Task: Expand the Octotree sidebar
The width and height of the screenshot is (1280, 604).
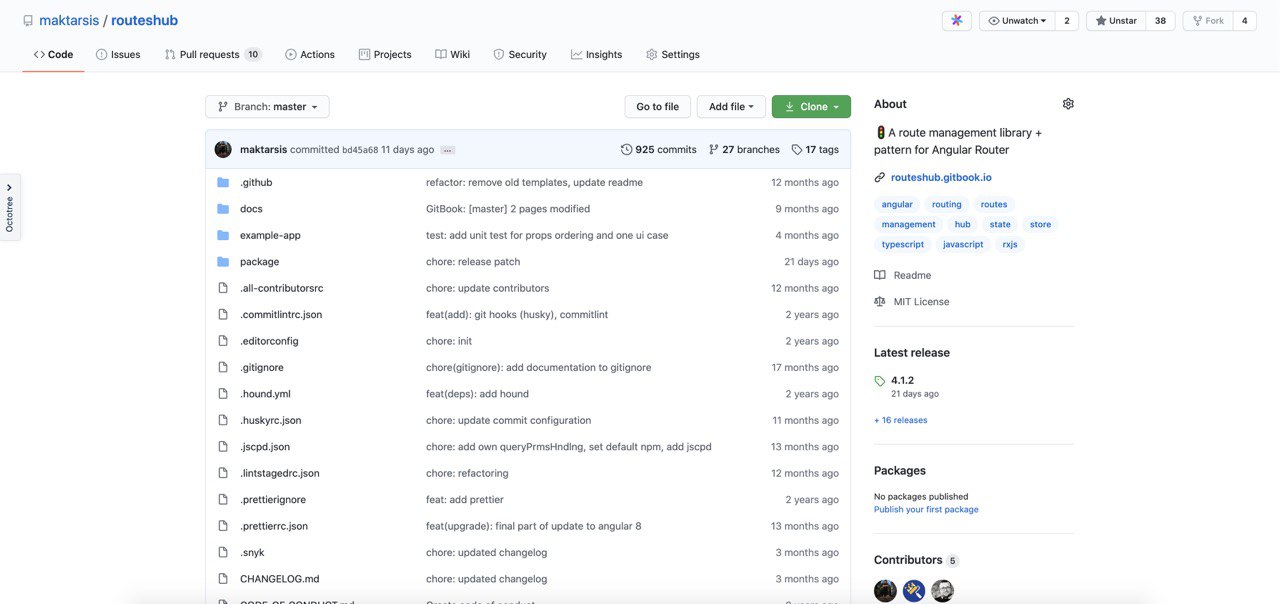Action: (10, 207)
